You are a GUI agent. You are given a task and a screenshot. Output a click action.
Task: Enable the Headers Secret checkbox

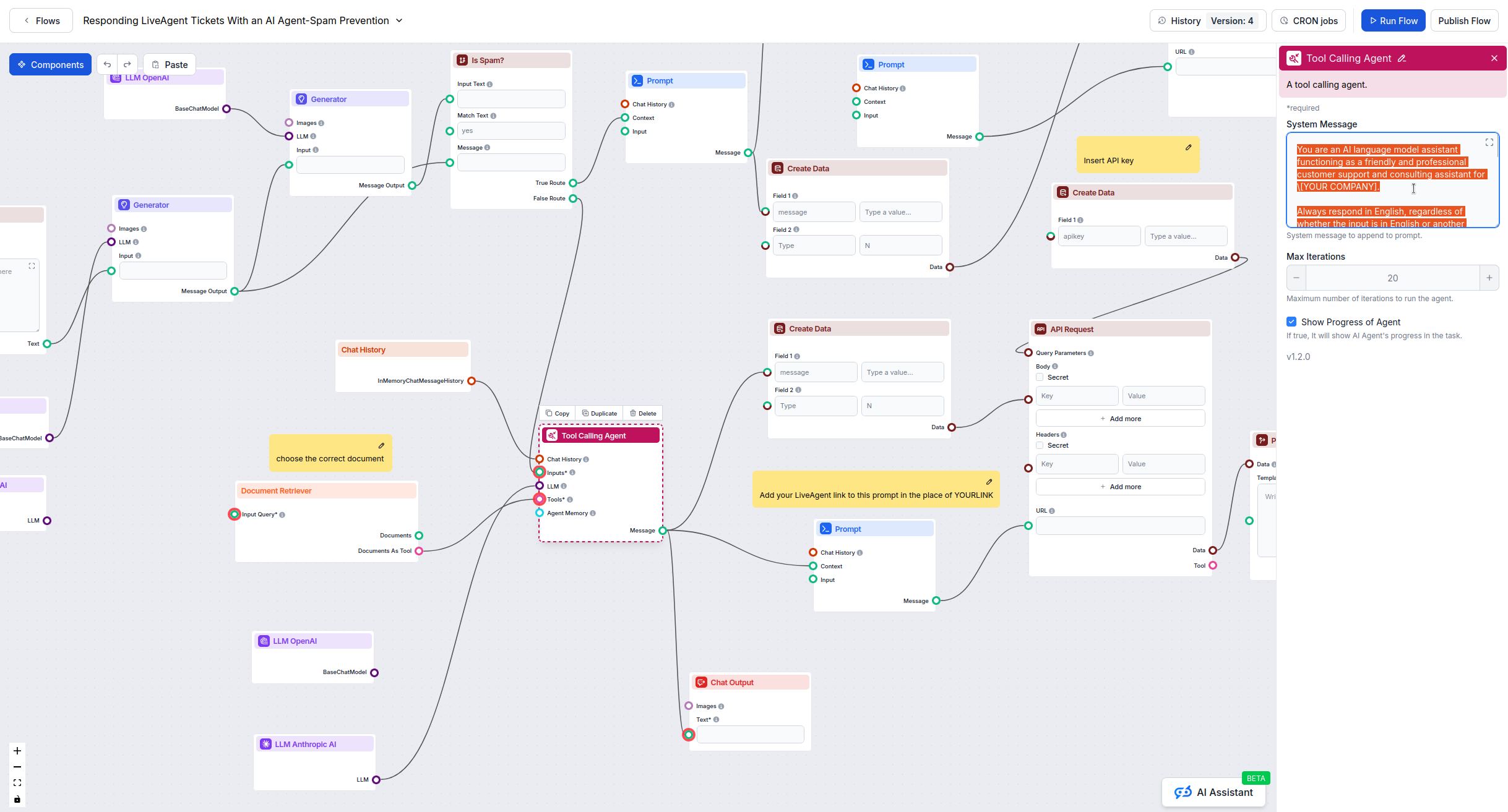pos(1040,445)
